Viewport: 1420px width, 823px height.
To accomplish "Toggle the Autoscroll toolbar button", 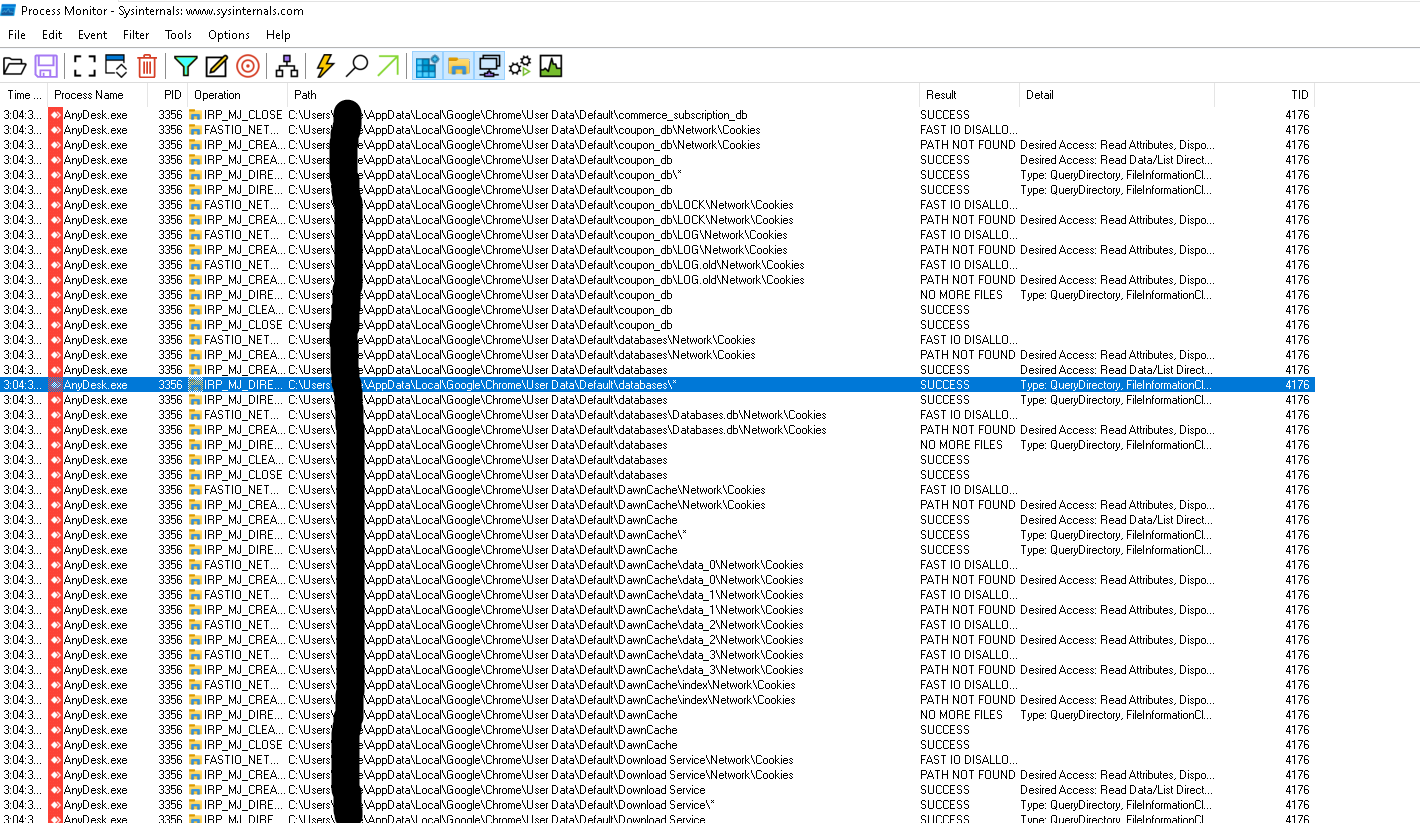I will tap(116, 67).
